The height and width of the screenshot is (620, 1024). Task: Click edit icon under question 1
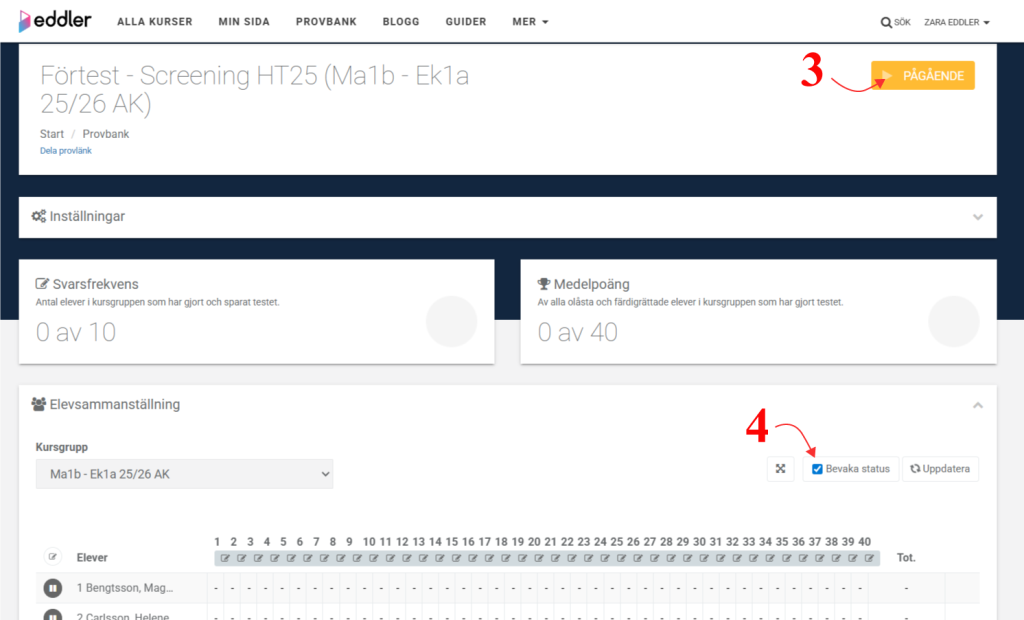point(224,558)
